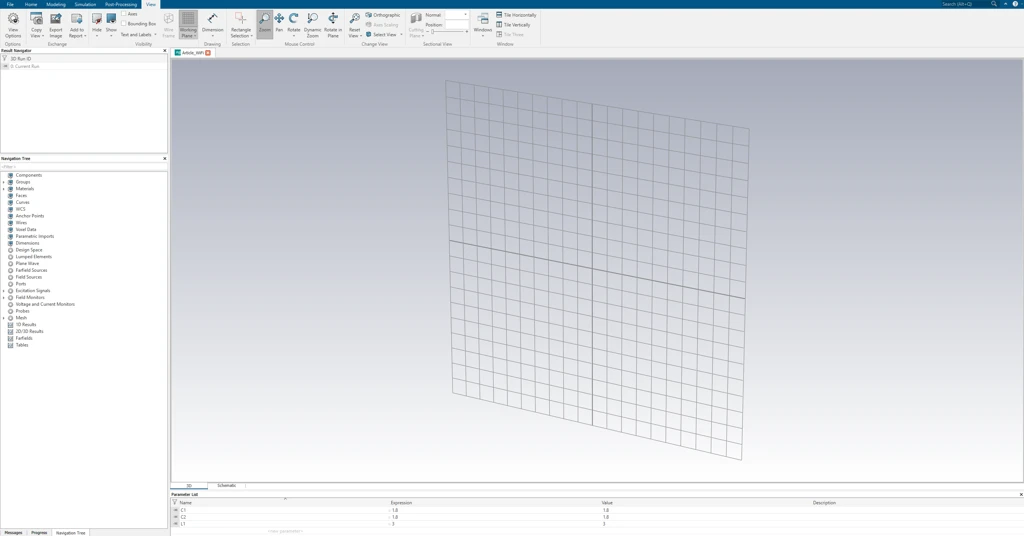Activate Dynamic Zoom mode

tap(312, 25)
